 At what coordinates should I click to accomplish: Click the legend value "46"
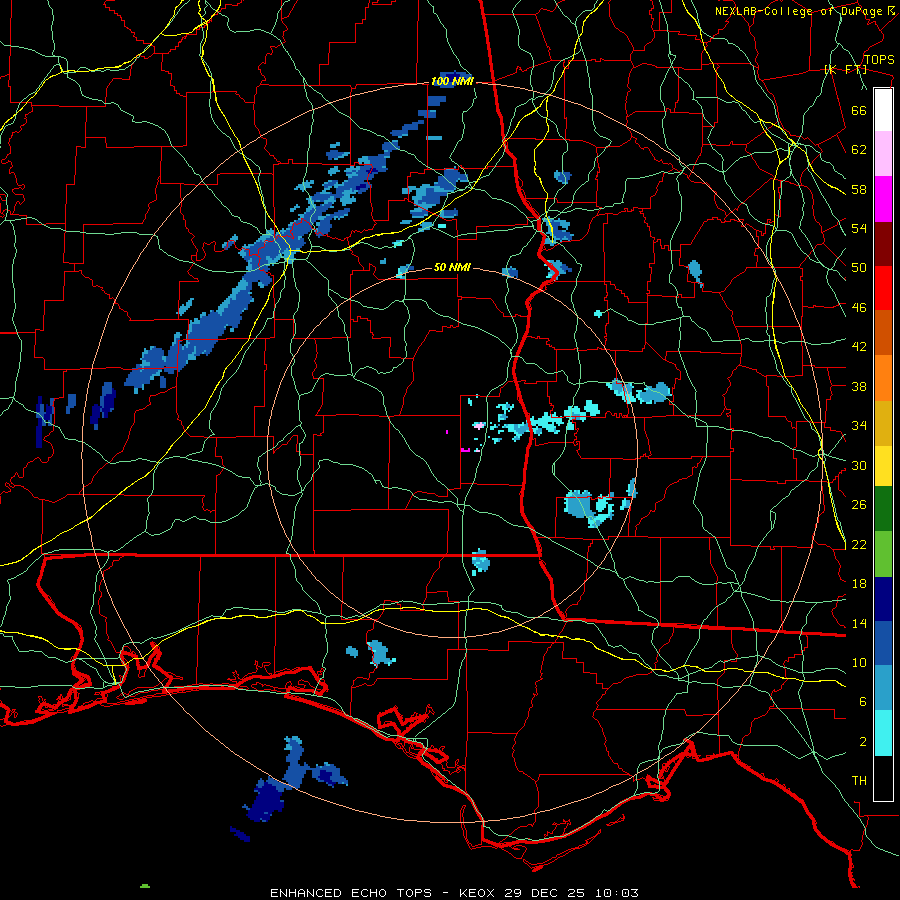coord(859,308)
